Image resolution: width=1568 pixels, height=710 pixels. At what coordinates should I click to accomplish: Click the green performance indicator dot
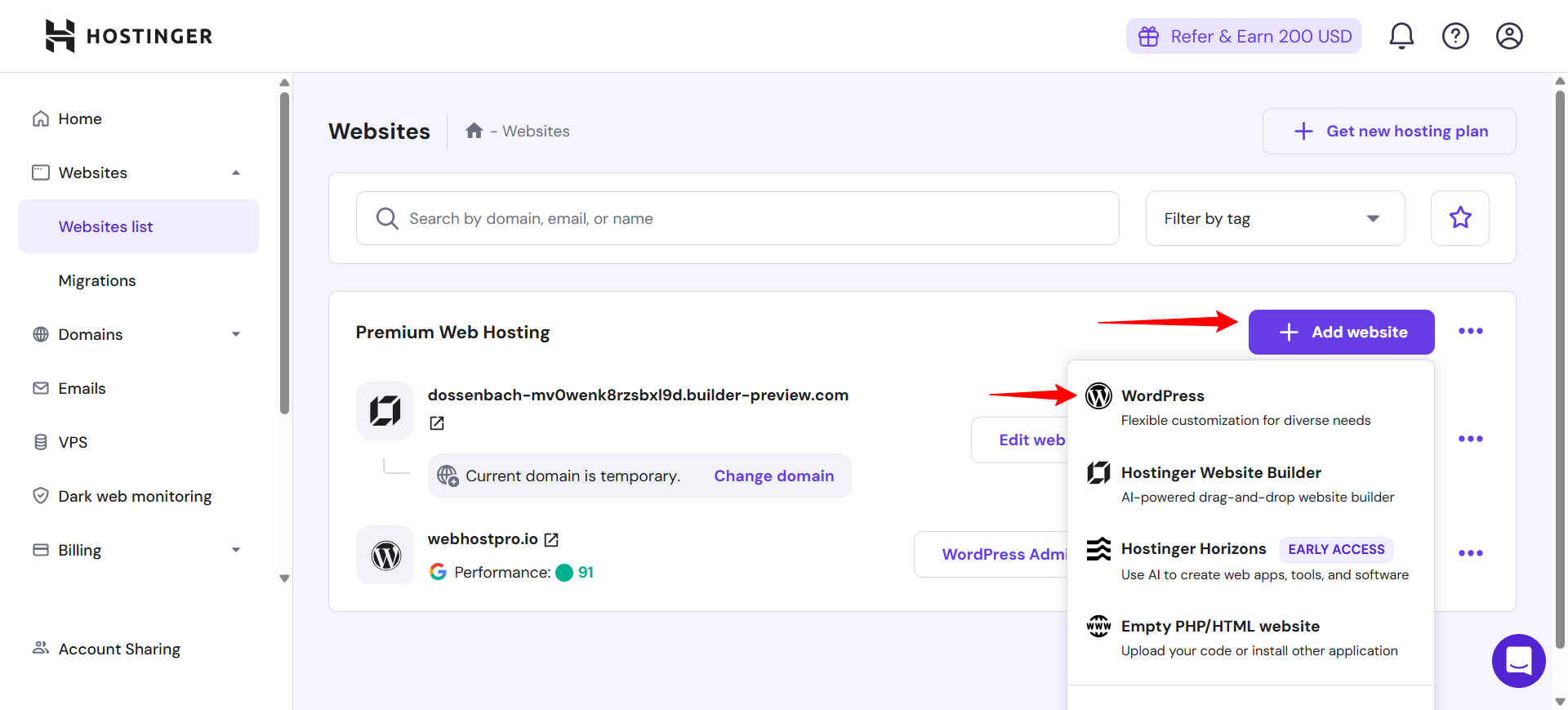564,573
